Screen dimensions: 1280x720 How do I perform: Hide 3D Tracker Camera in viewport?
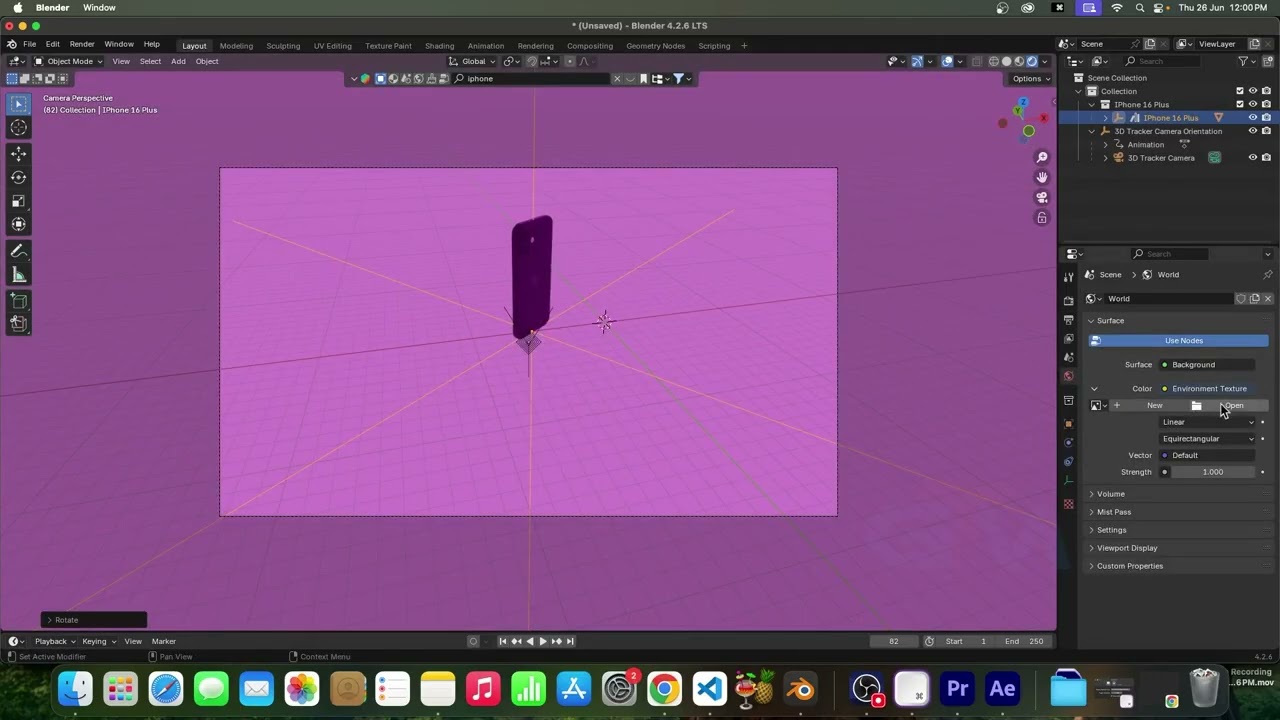point(1252,157)
